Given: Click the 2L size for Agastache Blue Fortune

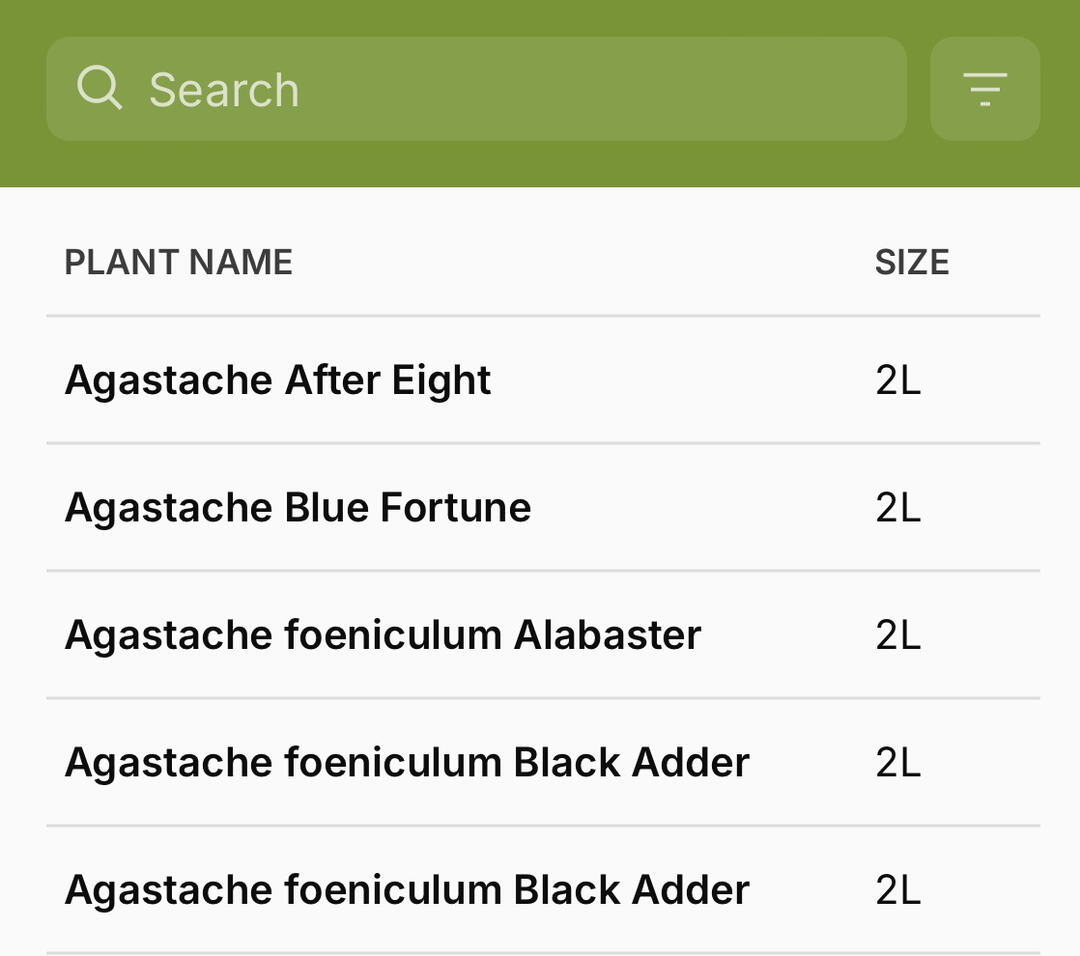Looking at the screenshot, I should (897, 507).
